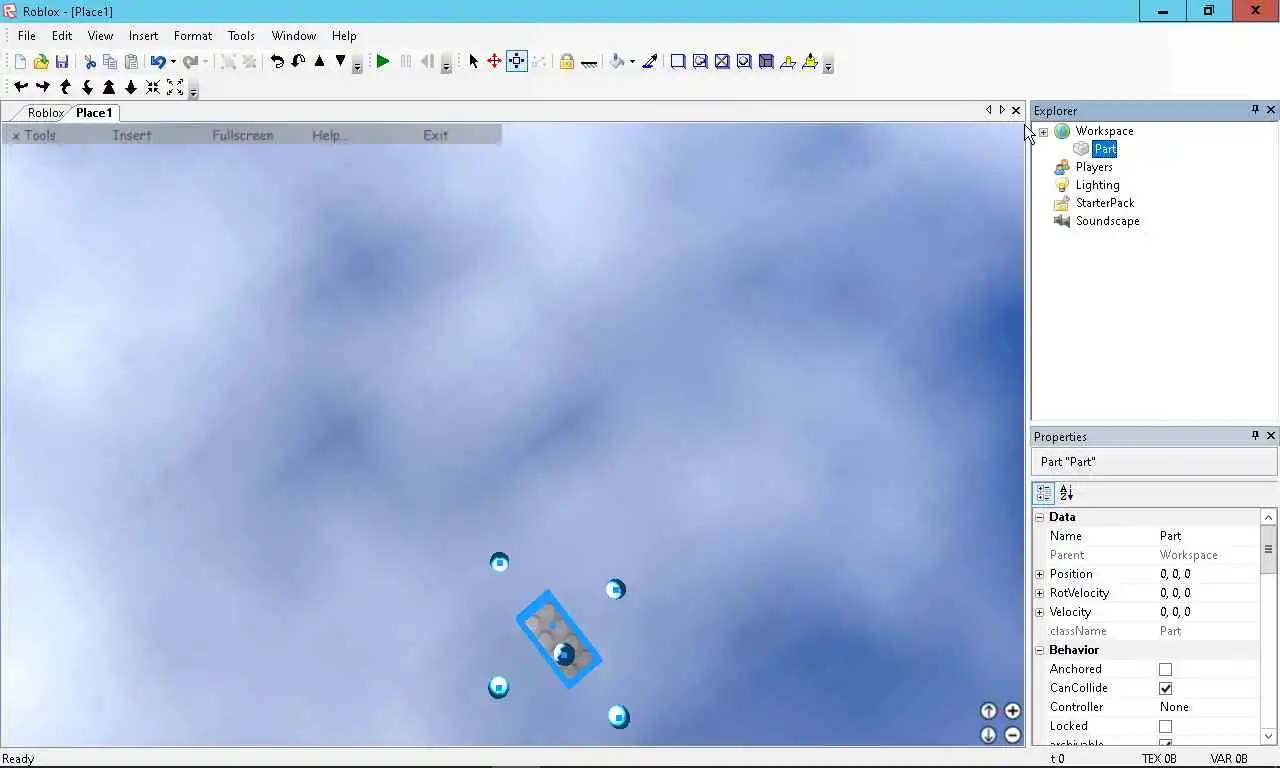Click the Cut scissors icon
The width and height of the screenshot is (1280, 768).
click(x=90, y=62)
